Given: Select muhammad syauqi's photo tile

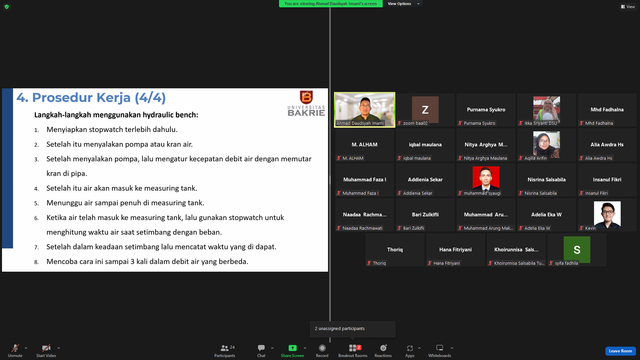Looking at the screenshot, I should (x=486, y=180).
